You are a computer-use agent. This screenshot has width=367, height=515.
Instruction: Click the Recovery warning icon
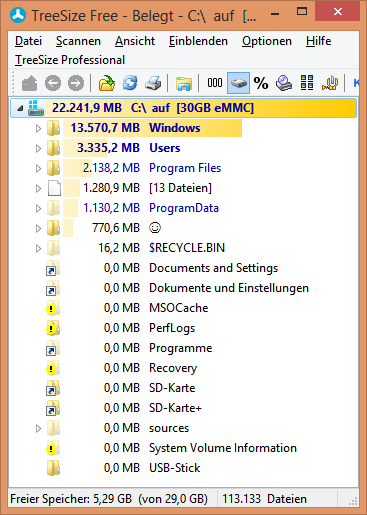pyautogui.click(x=53, y=368)
